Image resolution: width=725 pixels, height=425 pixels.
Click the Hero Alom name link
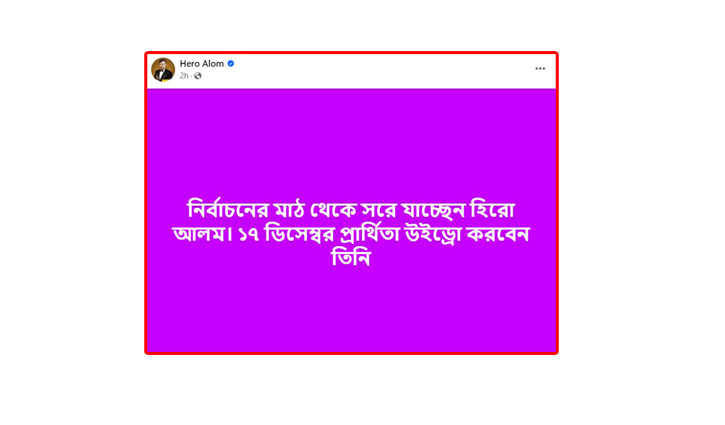click(202, 64)
